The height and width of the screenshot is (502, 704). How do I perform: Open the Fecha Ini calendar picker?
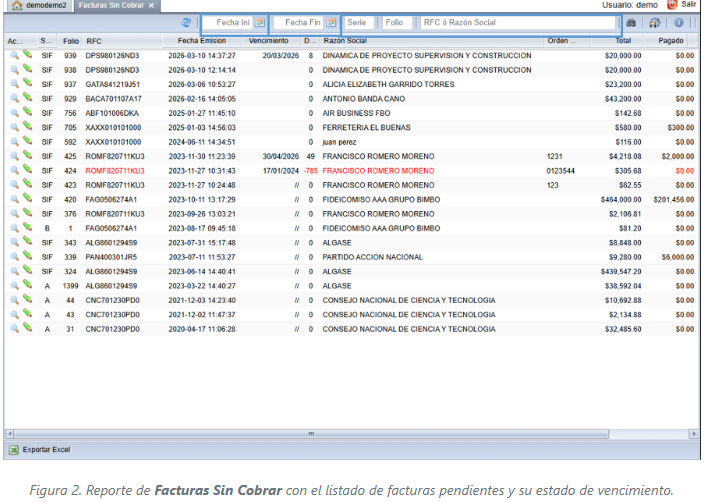tap(259, 22)
